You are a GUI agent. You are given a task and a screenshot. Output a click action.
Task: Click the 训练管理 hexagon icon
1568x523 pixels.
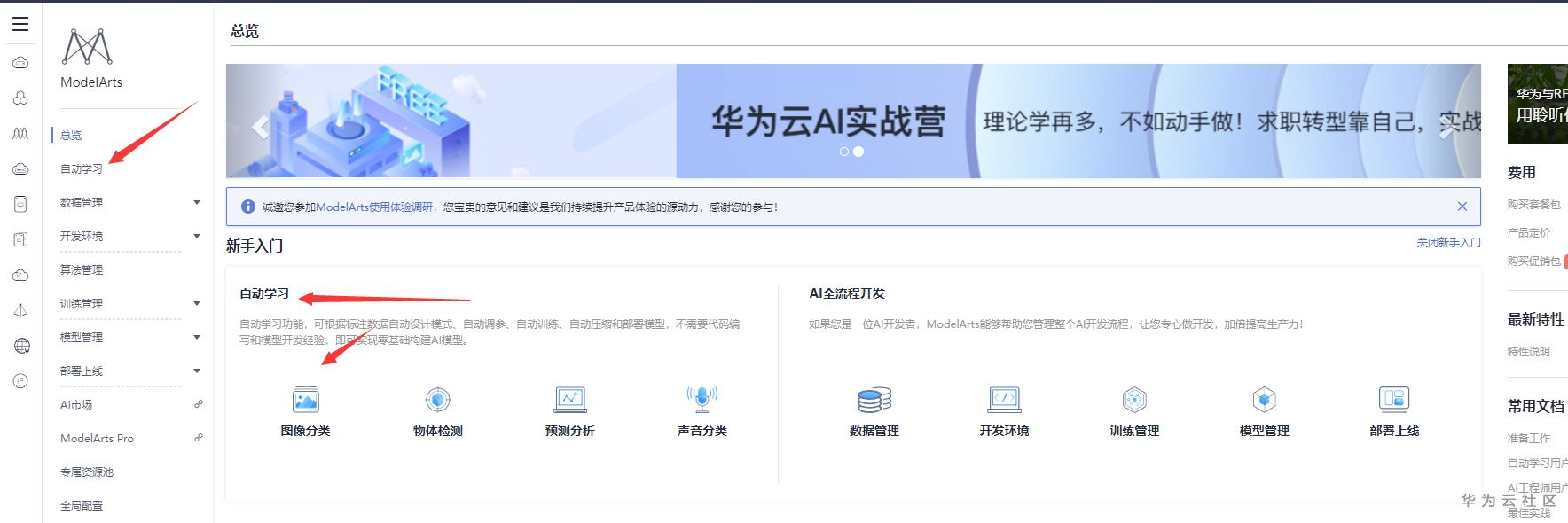pos(1134,400)
